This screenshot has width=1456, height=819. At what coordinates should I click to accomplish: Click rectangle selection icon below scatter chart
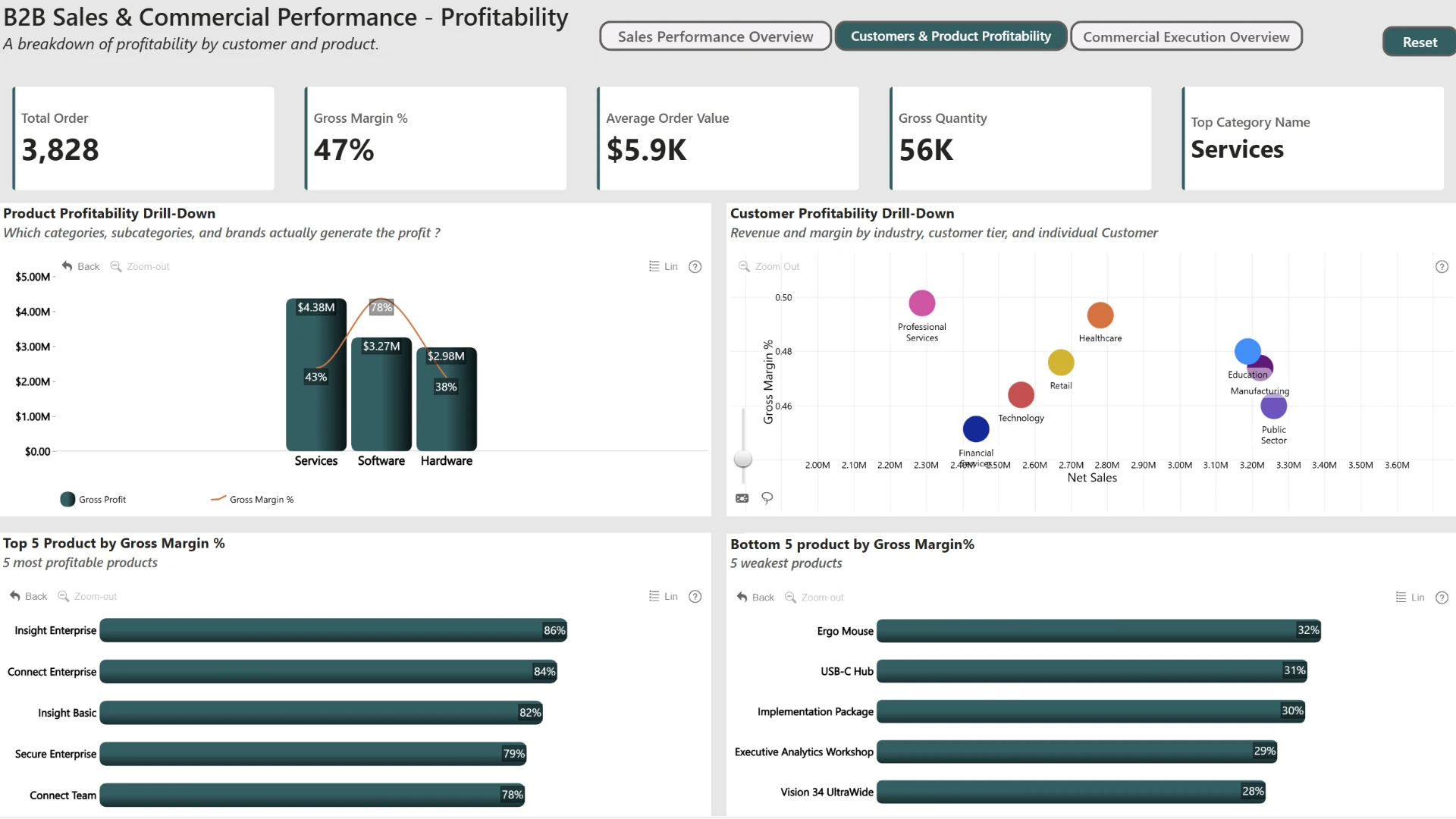[742, 498]
